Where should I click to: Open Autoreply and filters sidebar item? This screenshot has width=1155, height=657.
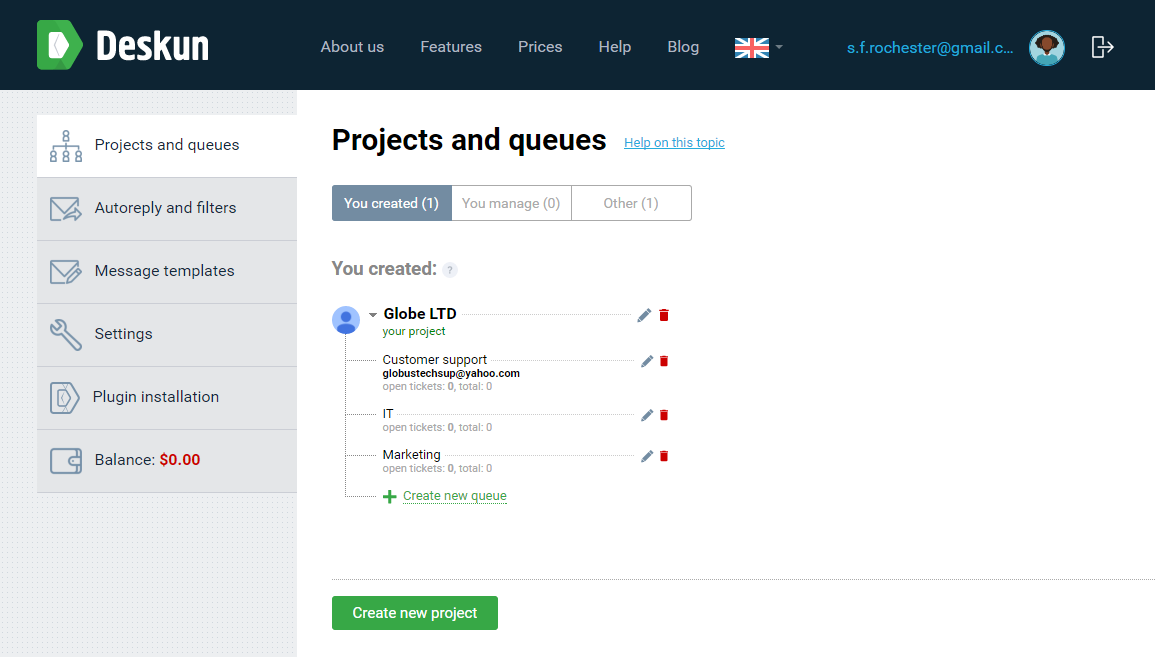click(x=167, y=208)
